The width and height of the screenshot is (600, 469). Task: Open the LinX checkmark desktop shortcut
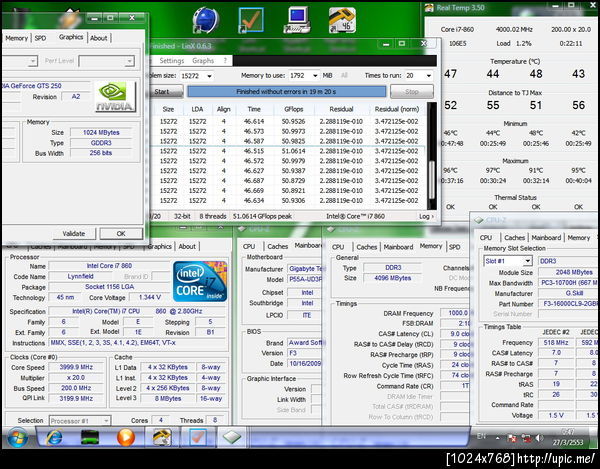click(x=251, y=20)
